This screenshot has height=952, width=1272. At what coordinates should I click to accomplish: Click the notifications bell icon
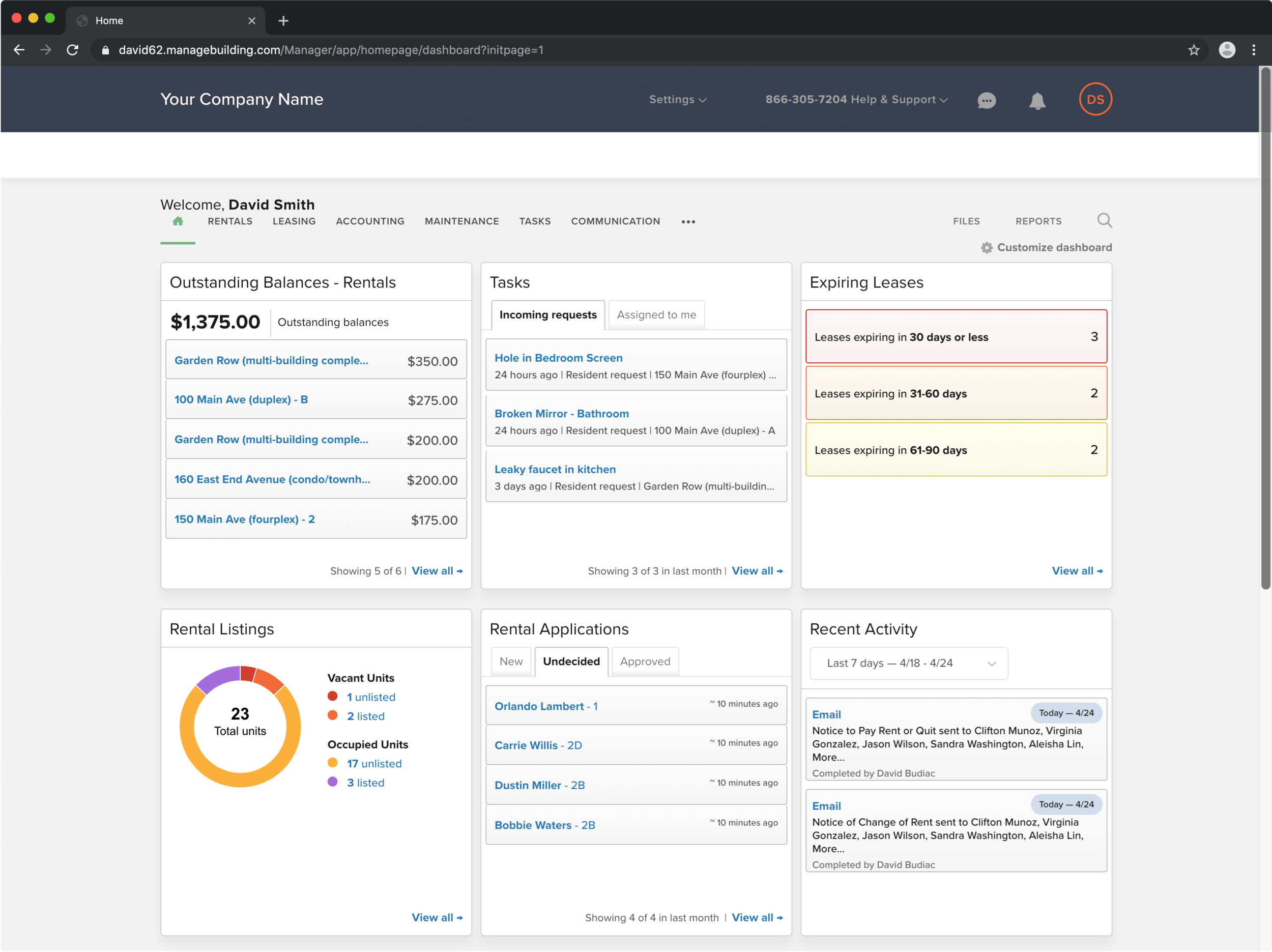1037,101
